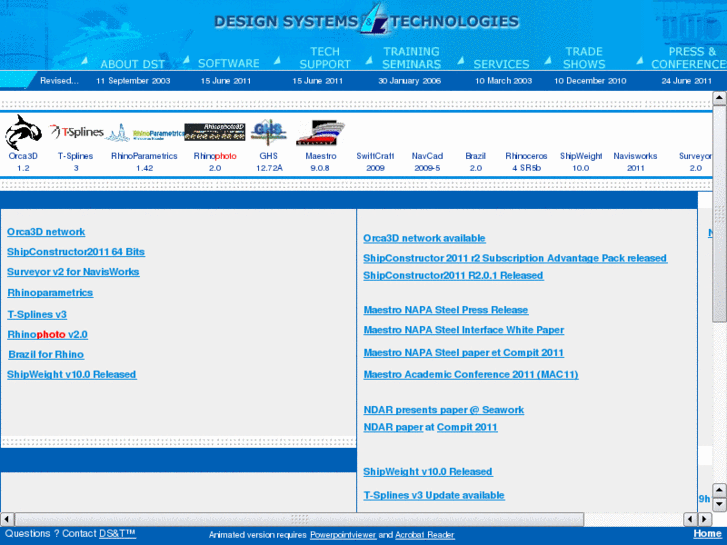
Task: Click the NDAR paper link
Action: click(393, 427)
